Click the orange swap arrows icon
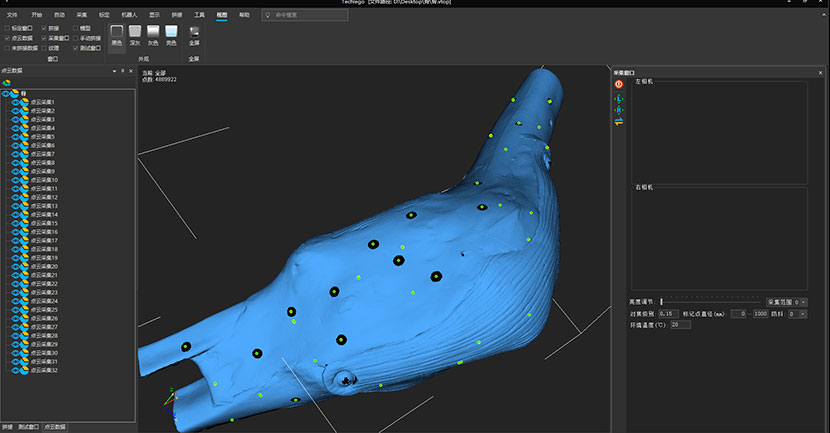The width and height of the screenshot is (830, 433). (x=618, y=121)
